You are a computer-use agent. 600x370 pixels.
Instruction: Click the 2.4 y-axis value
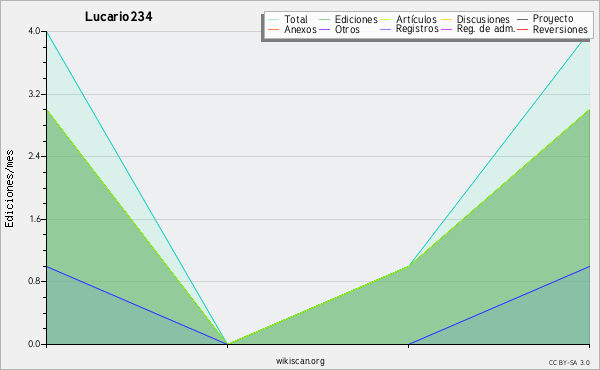[34, 156]
